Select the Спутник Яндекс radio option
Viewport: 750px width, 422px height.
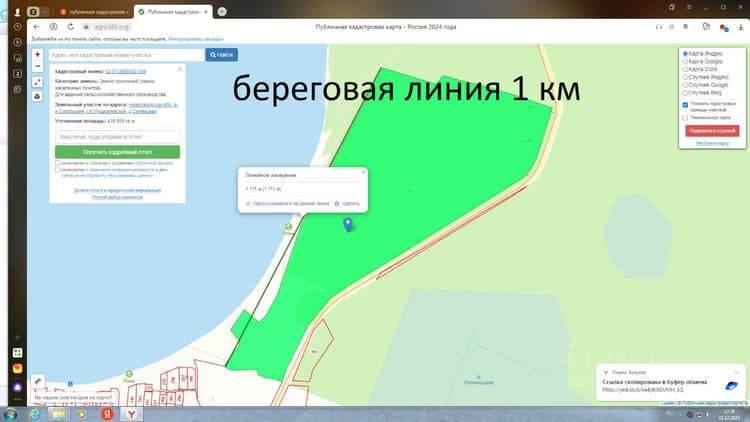(x=685, y=77)
